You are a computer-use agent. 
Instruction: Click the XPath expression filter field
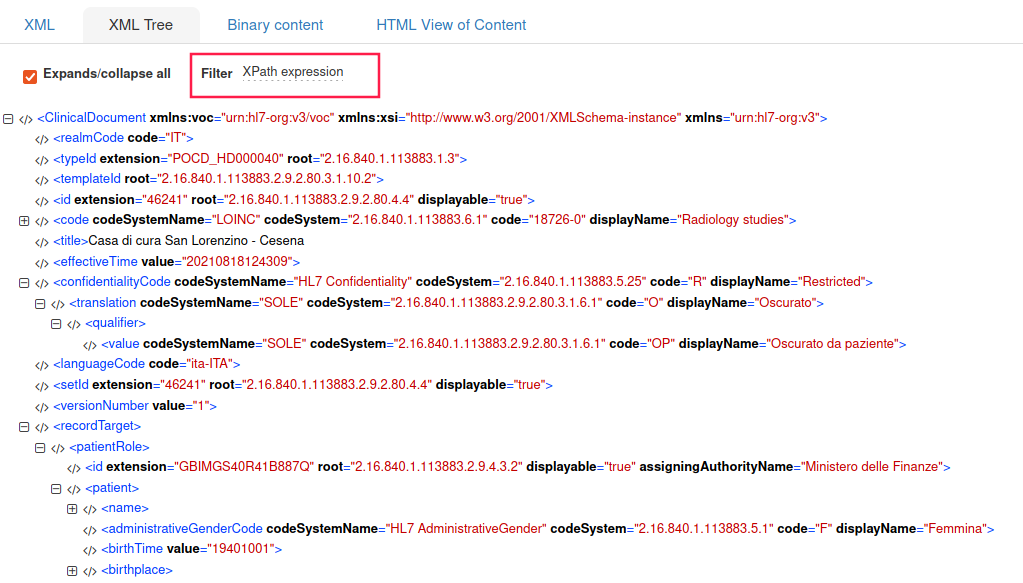coord(305,73)
